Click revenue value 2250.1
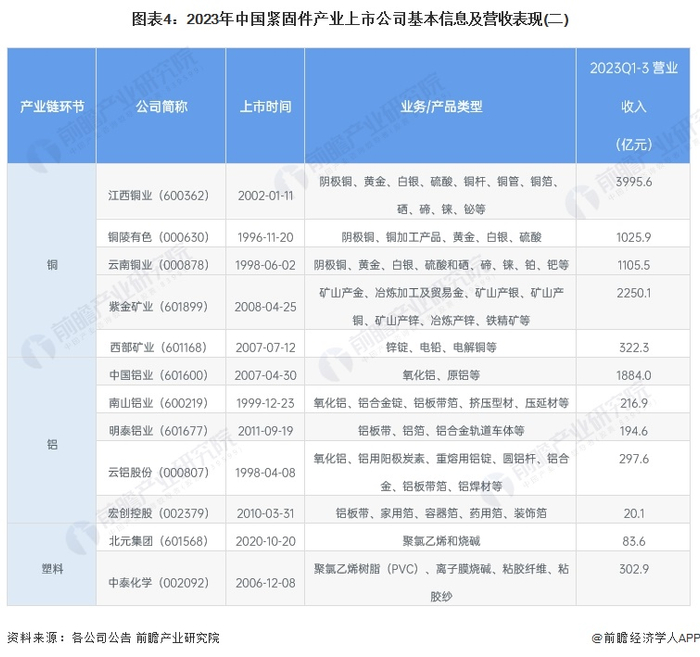Viewport: 700px width, 657px height. pos(633,293)
